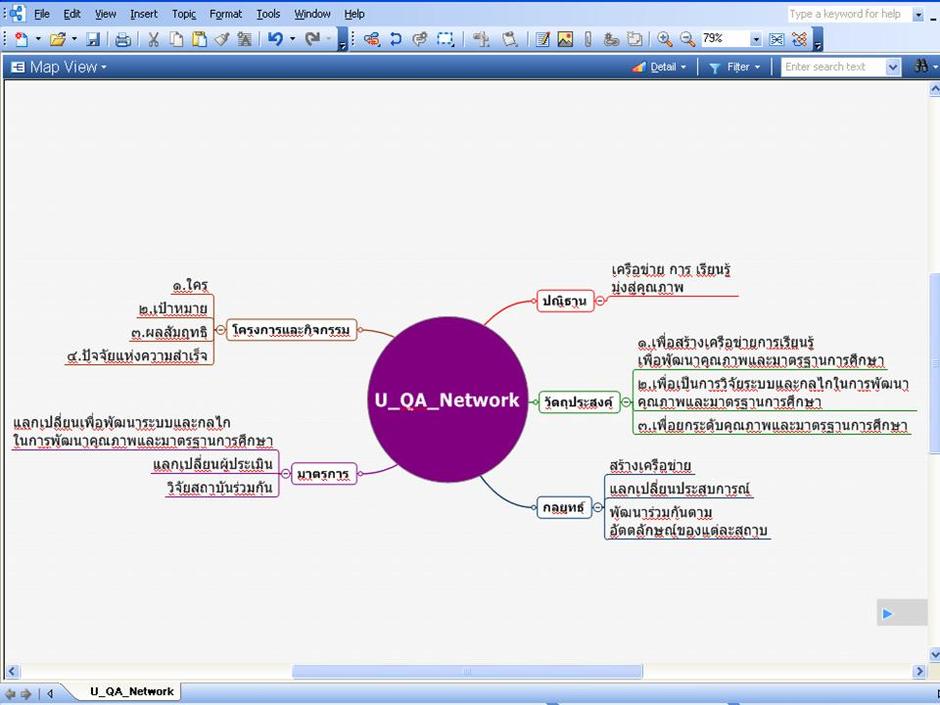Click the Zoom In magnifier icon
This screenshot has width=940, height=705.
click(x=664, y=40)
